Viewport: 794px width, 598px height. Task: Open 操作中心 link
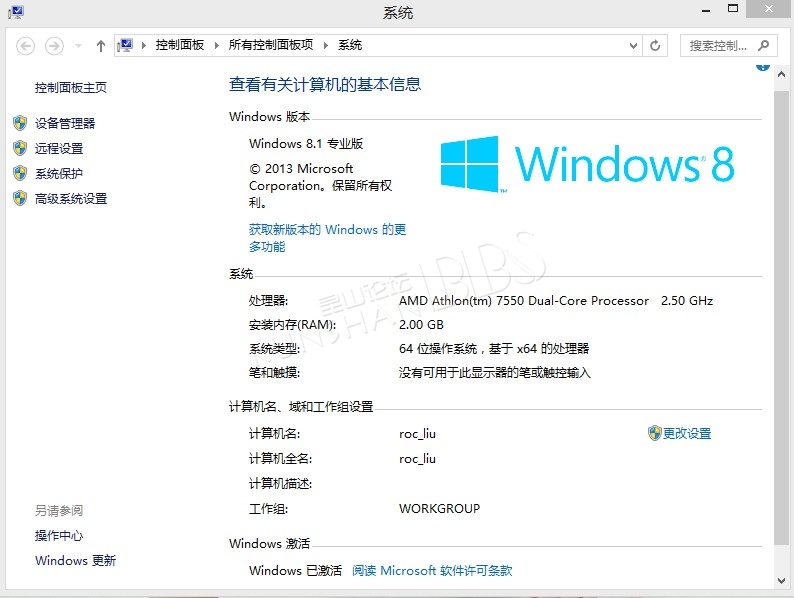point(59,535)
